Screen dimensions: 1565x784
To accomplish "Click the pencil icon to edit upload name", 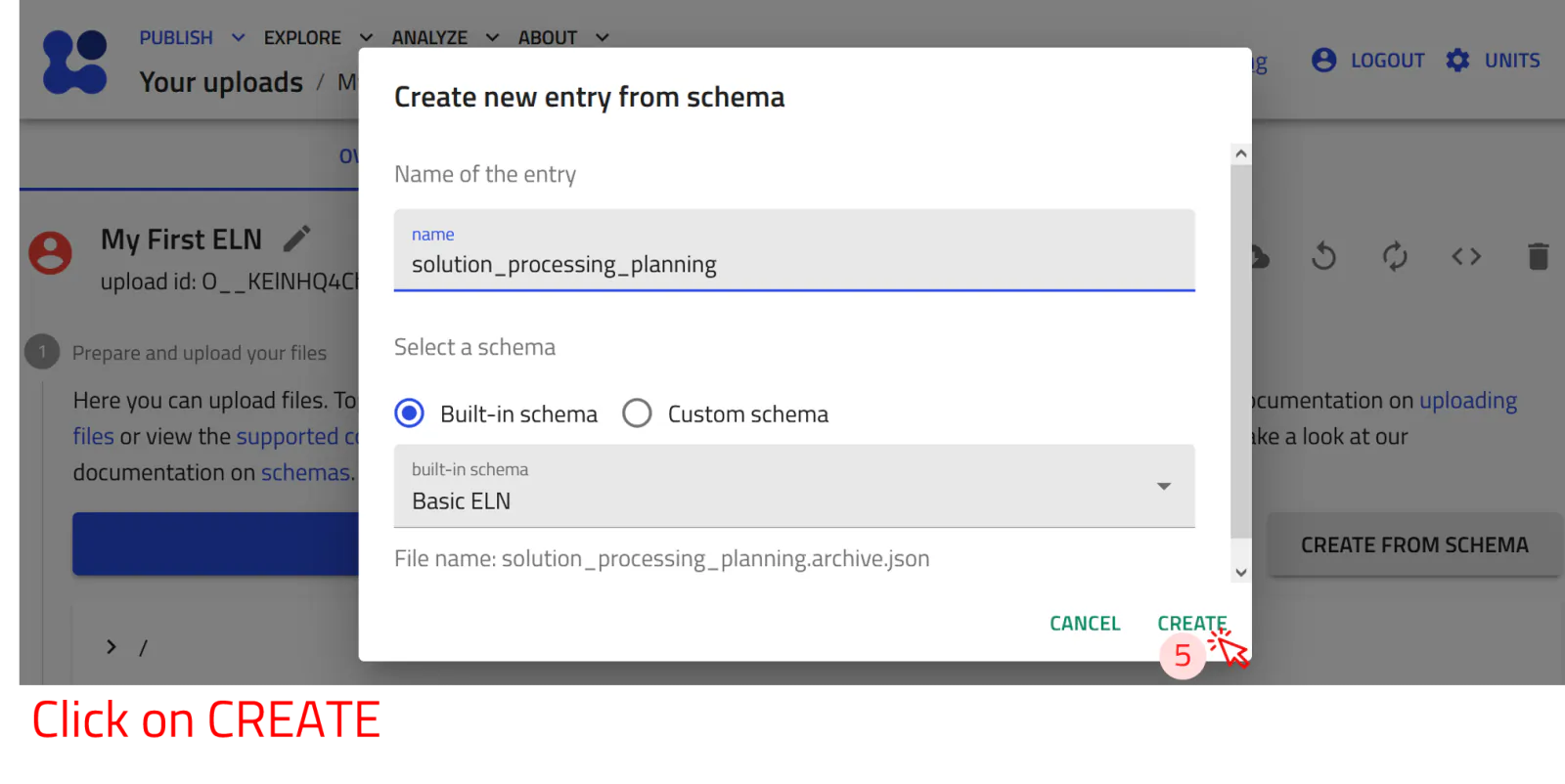I will pos(296,239).
